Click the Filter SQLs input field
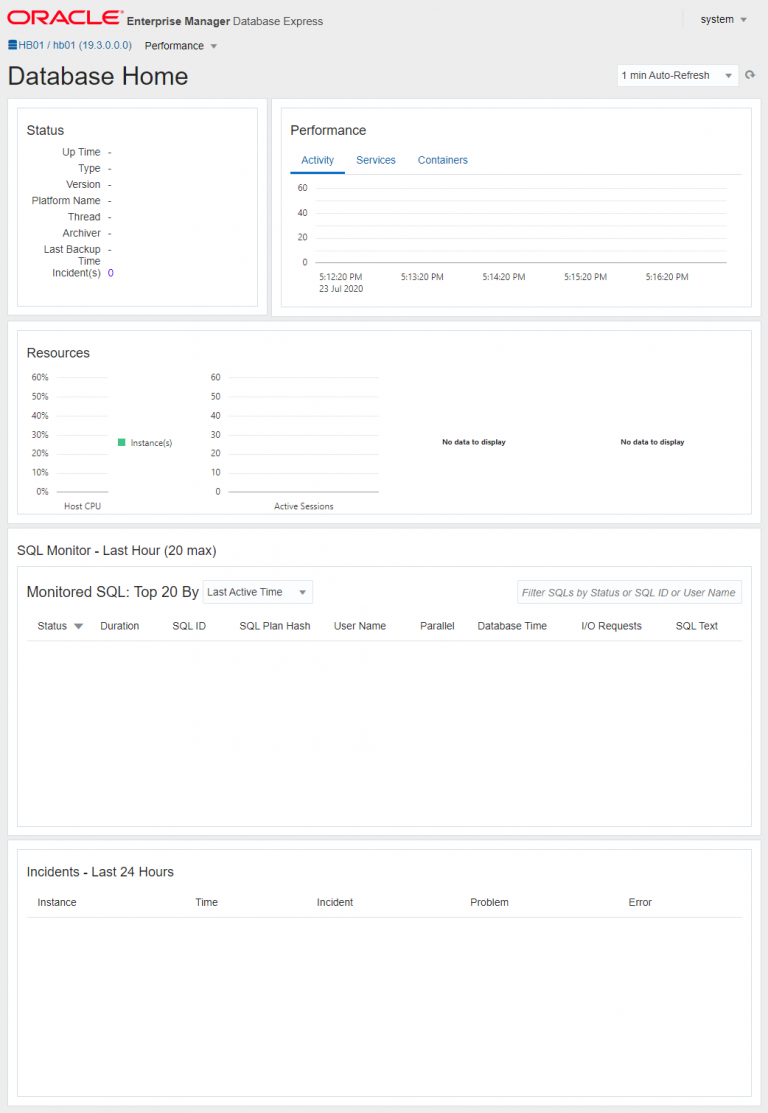Image resolution: width=768 pixels, height=1113 pixels. tap(629, 592)
